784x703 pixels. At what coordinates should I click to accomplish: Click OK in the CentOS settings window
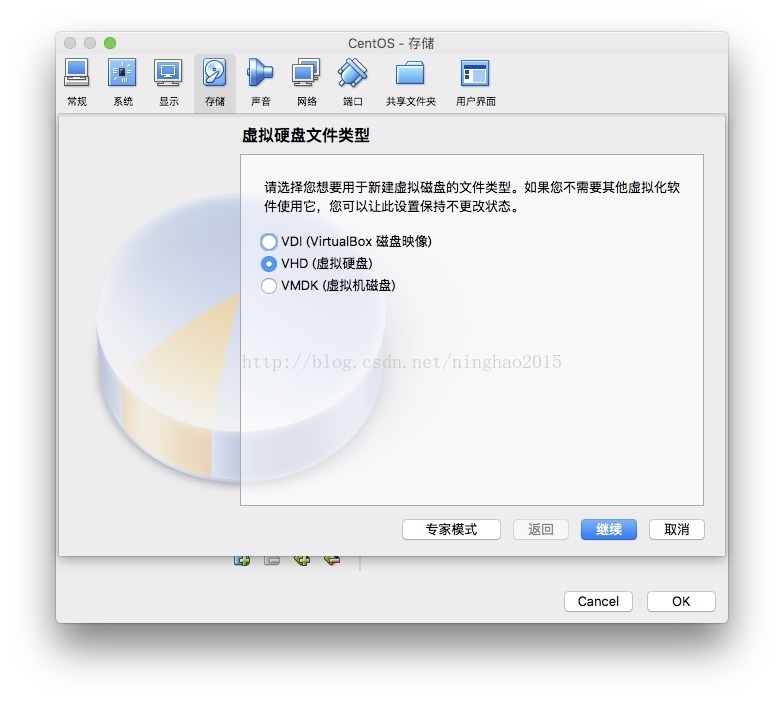681,602
